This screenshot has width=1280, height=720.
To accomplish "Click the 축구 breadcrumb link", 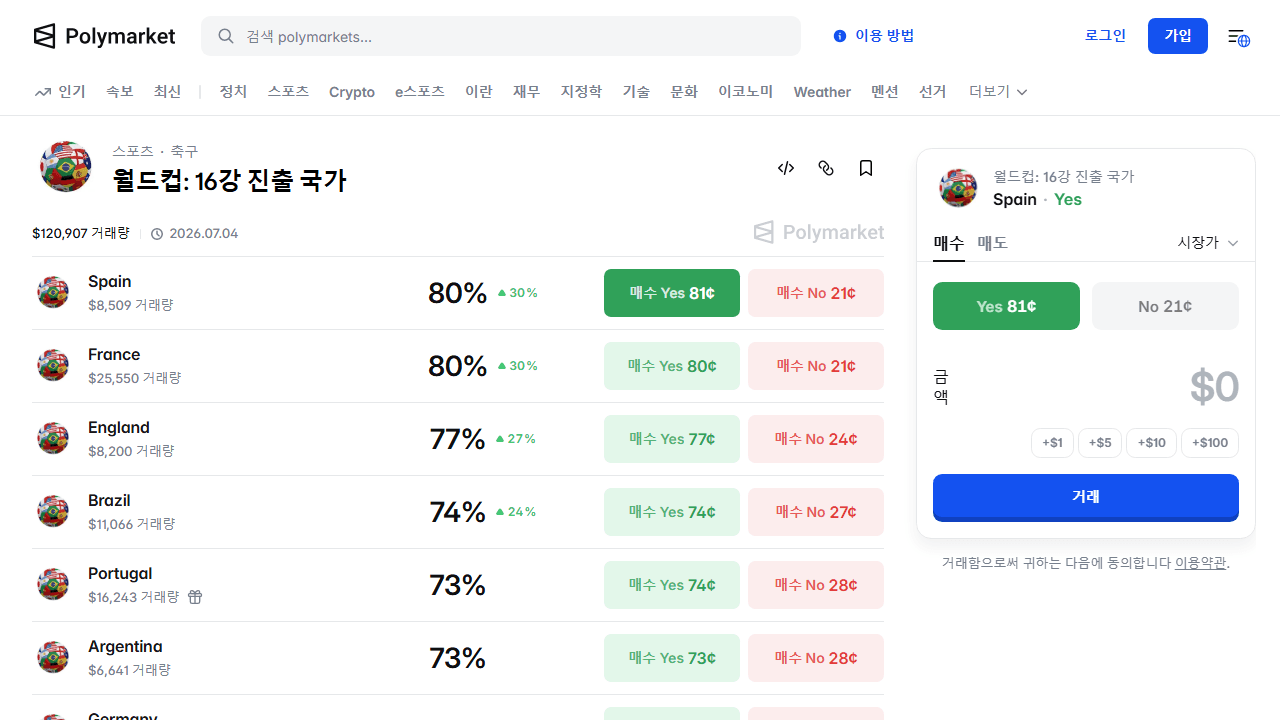I will pos(184,151).
